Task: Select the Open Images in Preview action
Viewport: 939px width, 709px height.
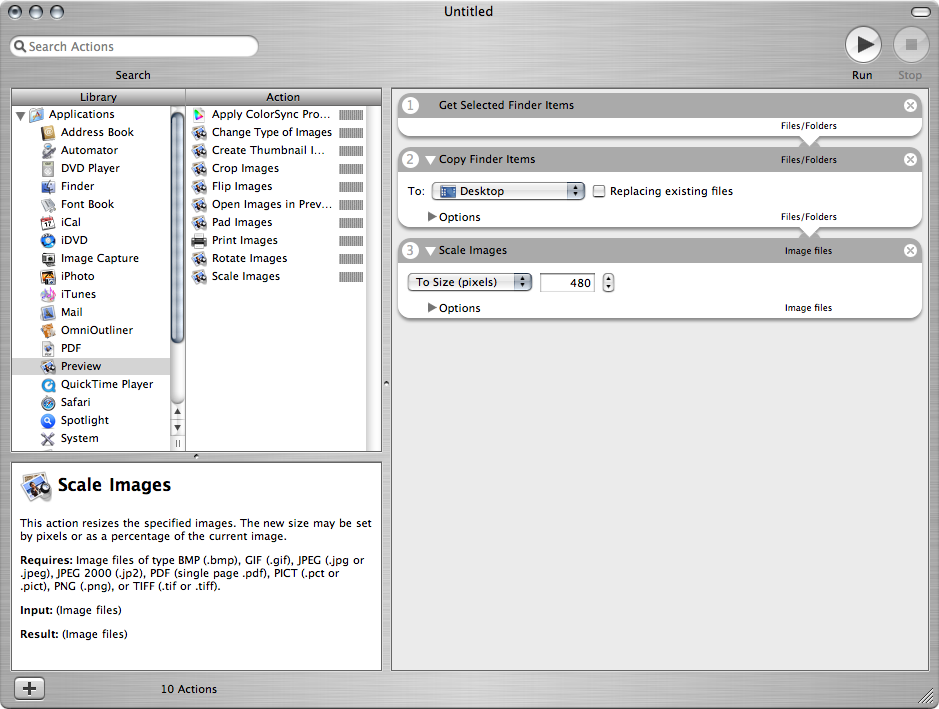Action: pyautogui.click(x=277, y=204)
